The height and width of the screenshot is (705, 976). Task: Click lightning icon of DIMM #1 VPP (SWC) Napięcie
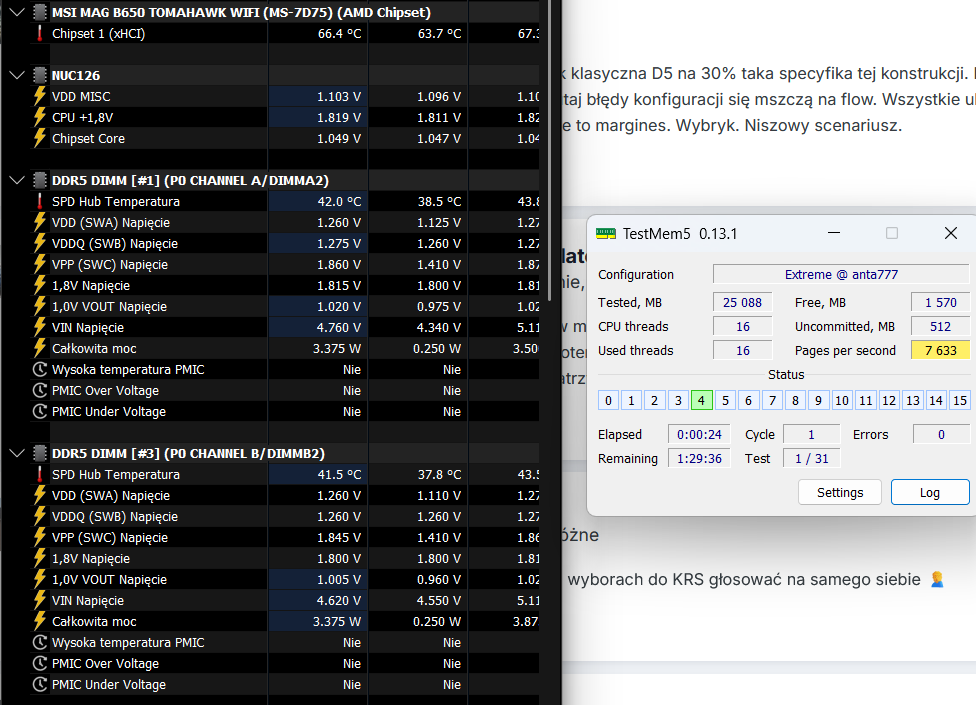(x=40, y=264)
